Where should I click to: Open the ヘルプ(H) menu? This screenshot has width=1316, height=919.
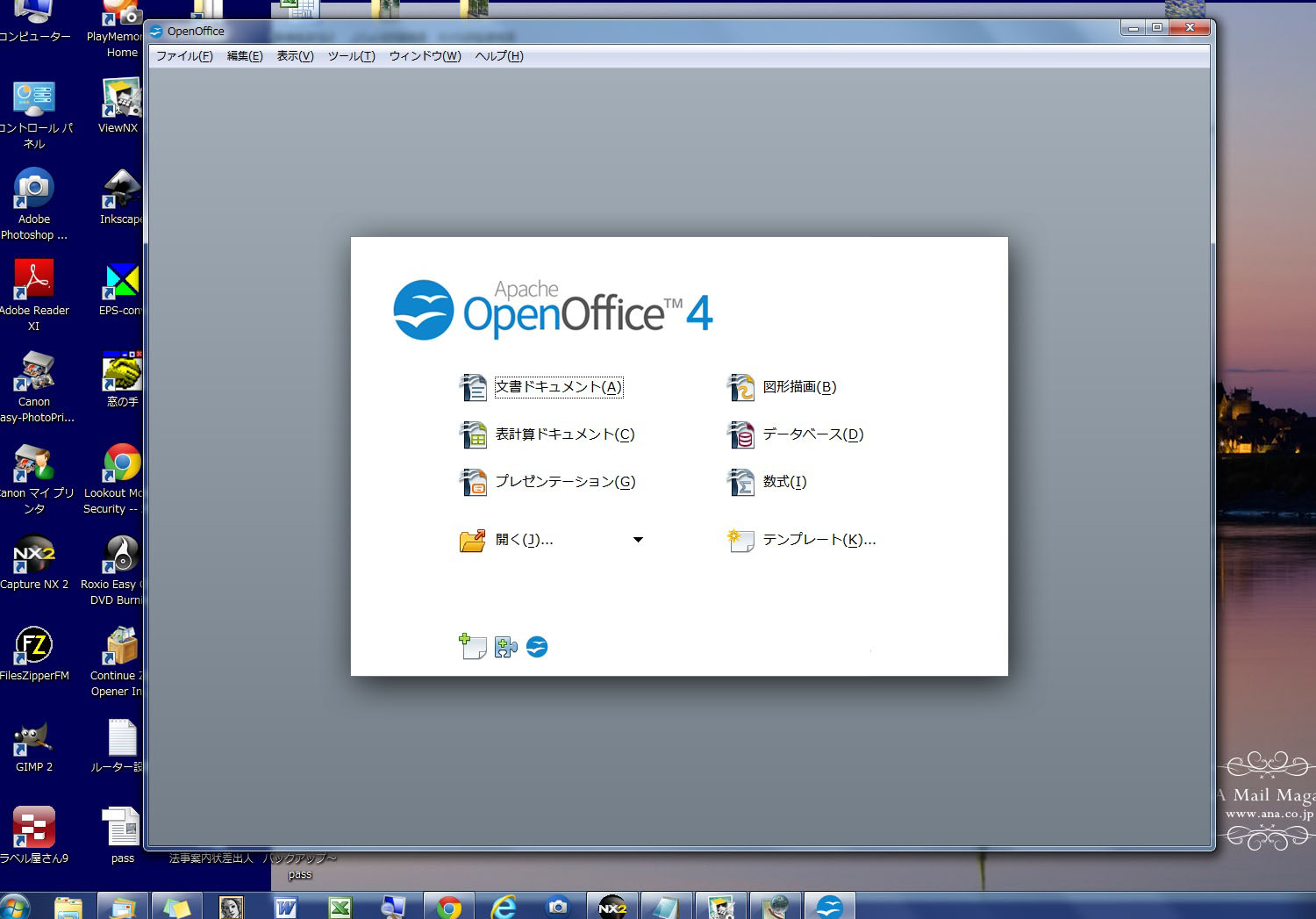coord(498,56)
